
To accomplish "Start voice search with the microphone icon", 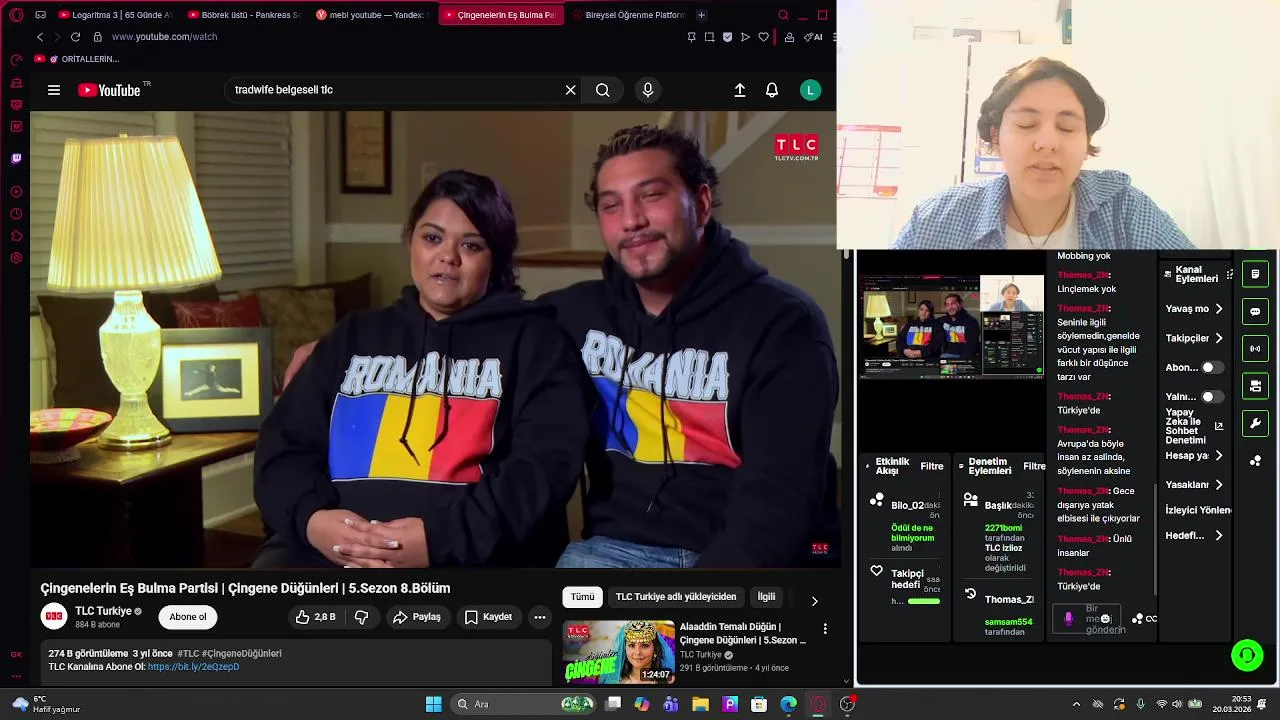I will pyautogui.click(x=648, y=90).
